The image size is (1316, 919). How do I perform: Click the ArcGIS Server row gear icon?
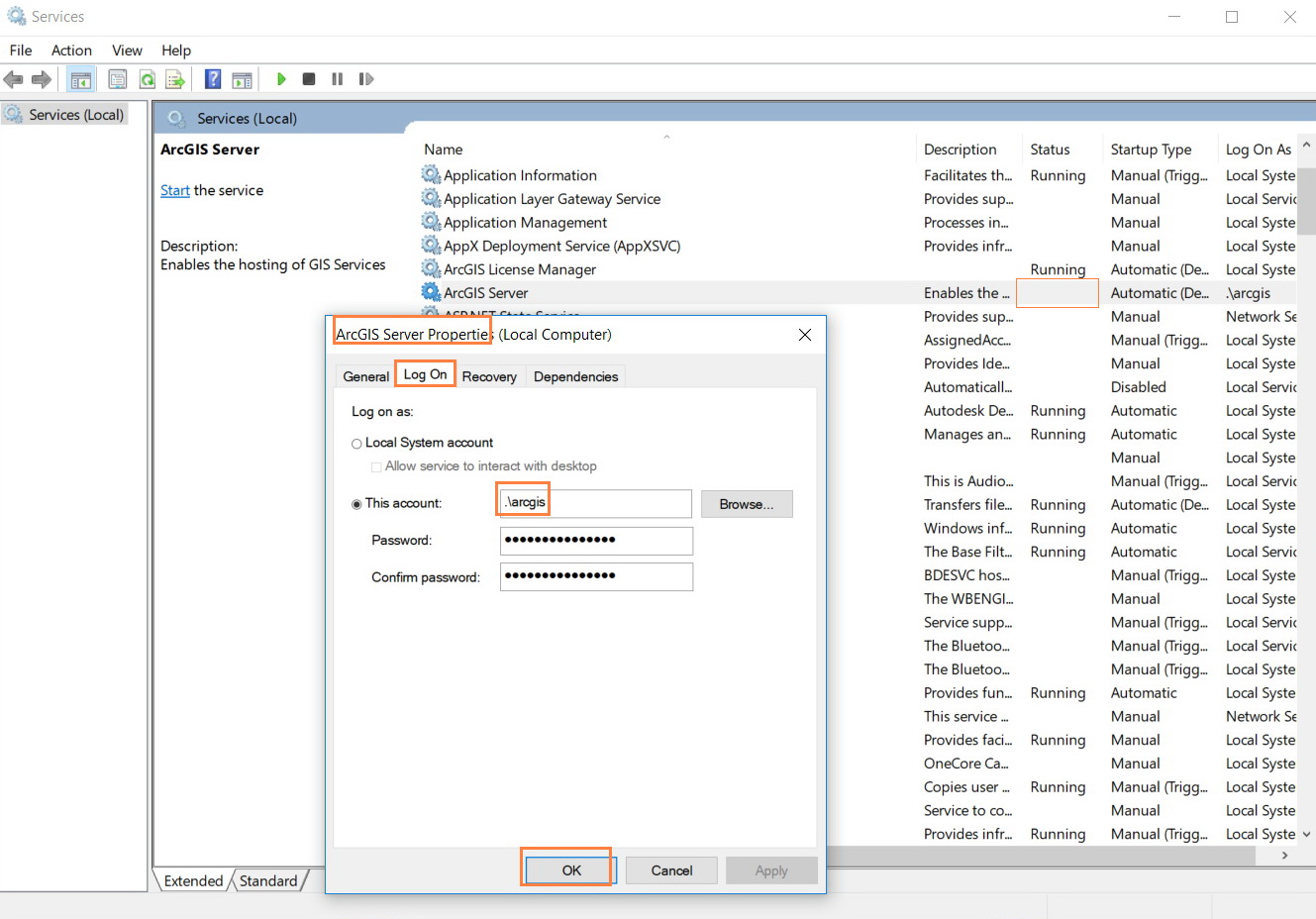click(431, 292)
